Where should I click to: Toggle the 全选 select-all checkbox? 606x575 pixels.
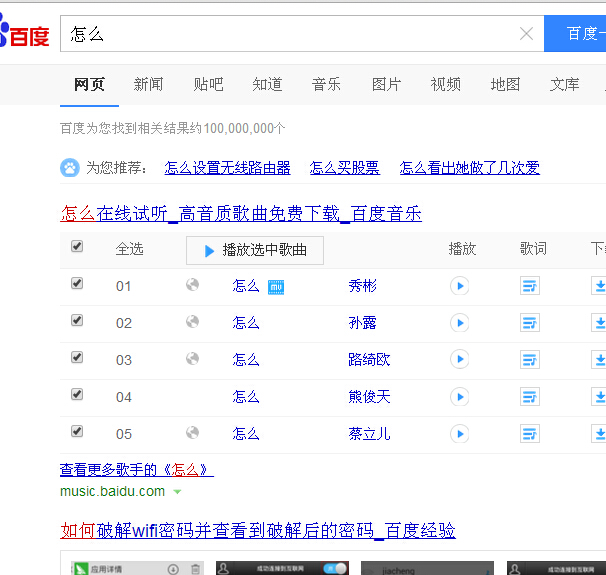tap(77, 246)
